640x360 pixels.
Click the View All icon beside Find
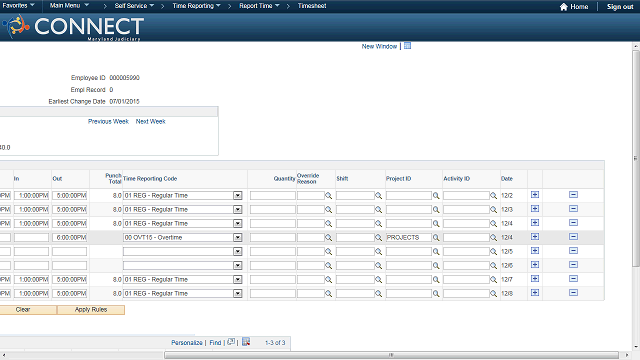tap(231, 342)
